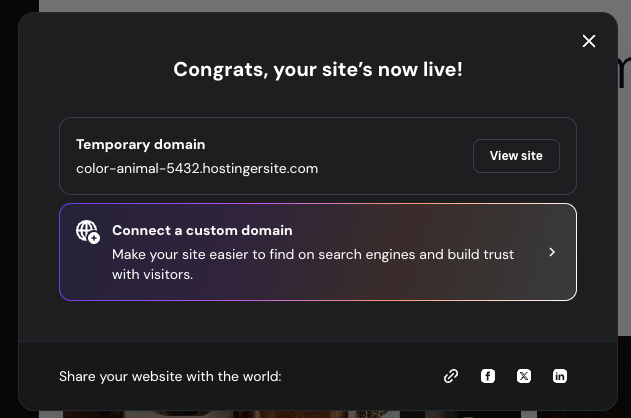Click the Temporary domain label
Image resolution: width=631 pixels, height=418 pixels.
[x=140, y=144]
